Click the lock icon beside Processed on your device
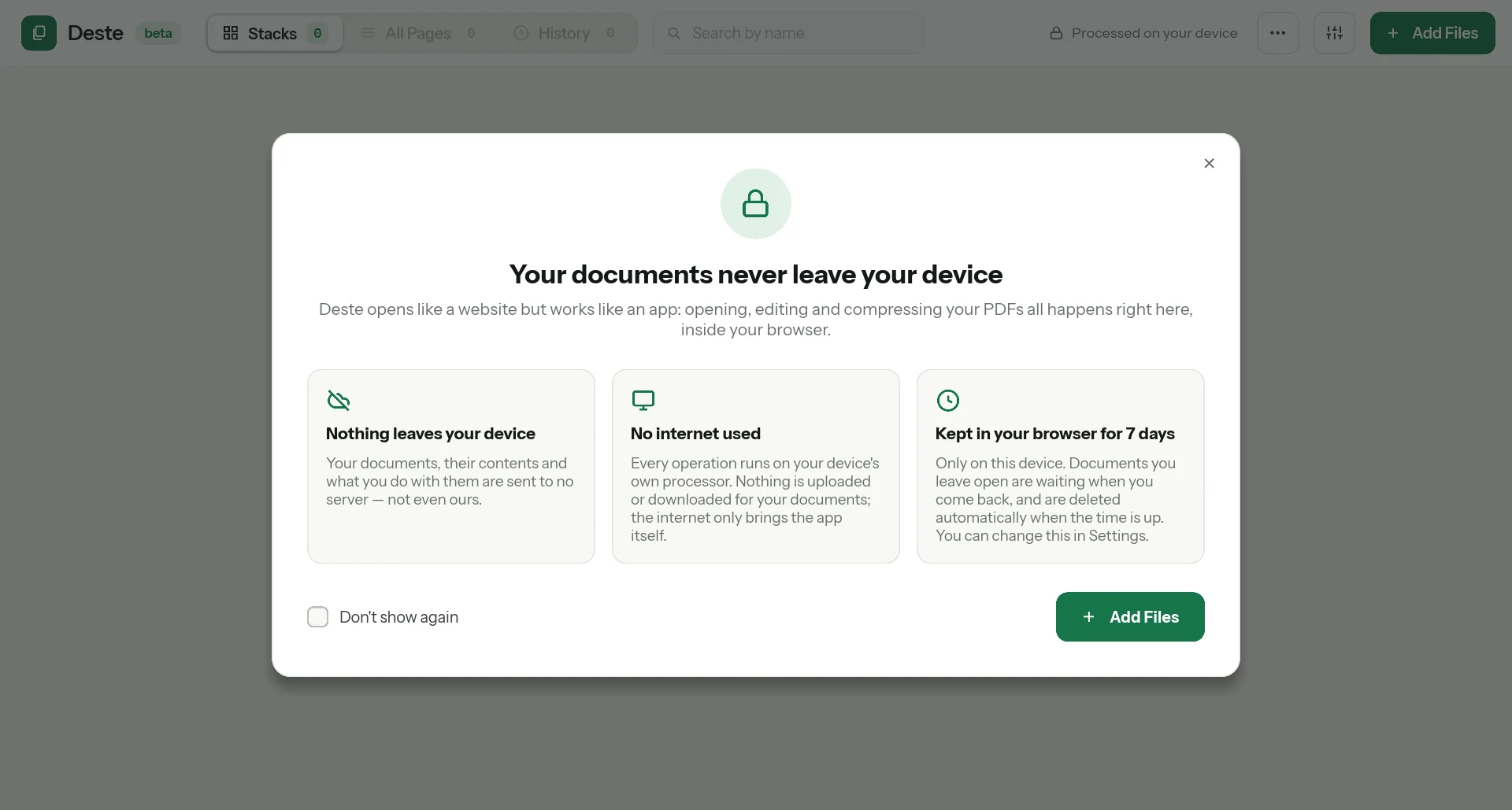 click(1056, 33)
